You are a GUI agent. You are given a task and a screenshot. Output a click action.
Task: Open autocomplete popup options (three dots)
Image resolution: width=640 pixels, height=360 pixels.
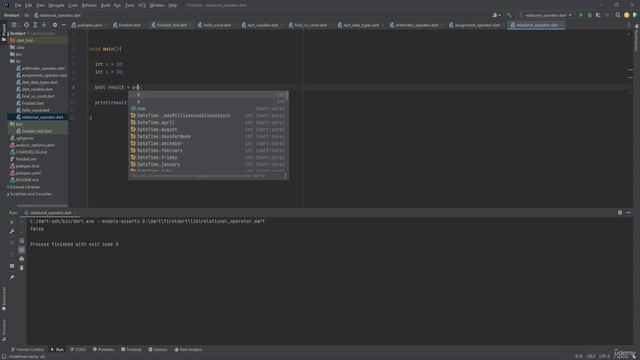click(285, 176)
